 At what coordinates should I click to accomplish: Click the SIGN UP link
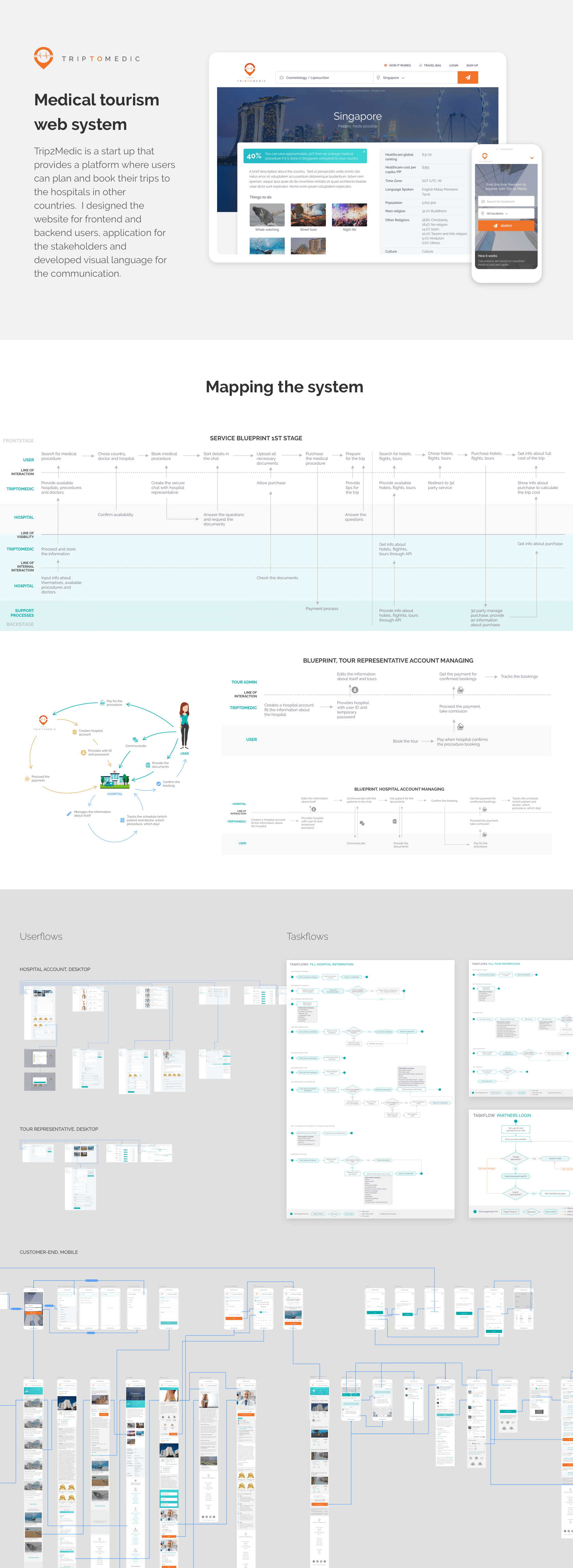[472, 65]
